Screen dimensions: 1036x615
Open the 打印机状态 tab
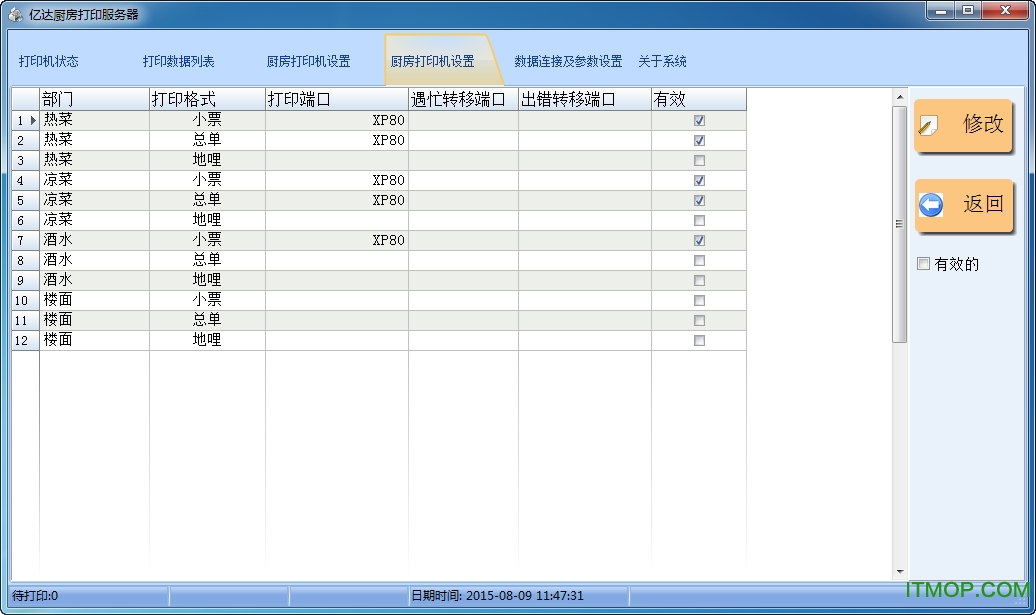tap(48, 61)
